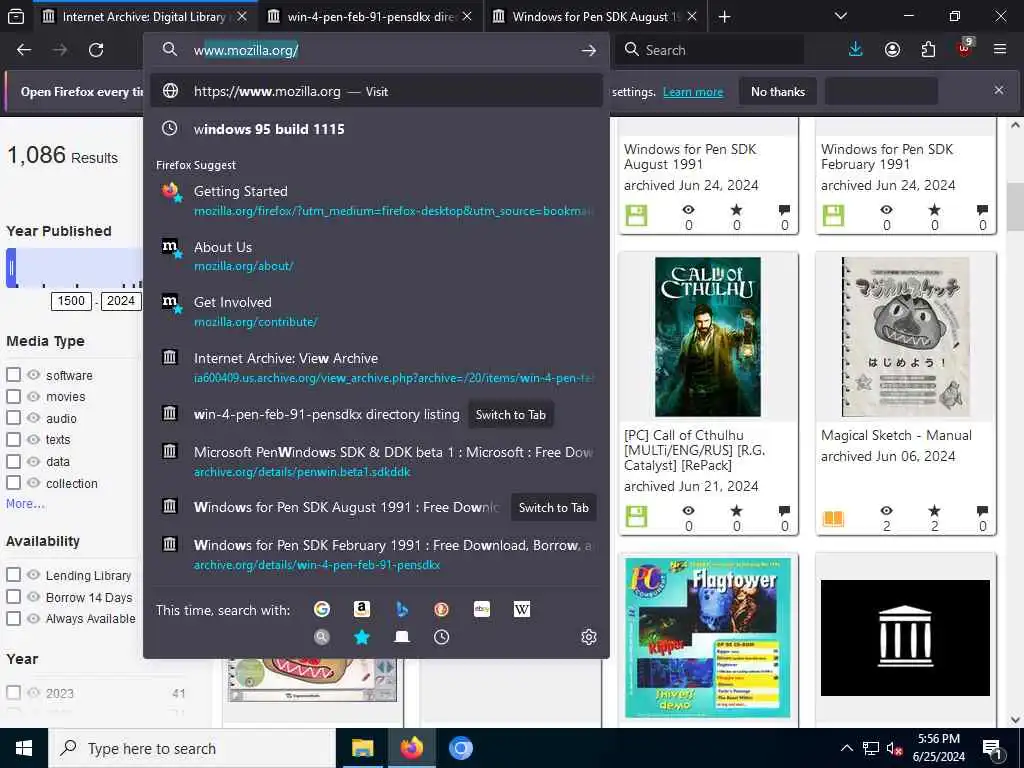Dismiss the notification bar with X
The height and width of the screenshot is (768, 1024).
(999, 90)
